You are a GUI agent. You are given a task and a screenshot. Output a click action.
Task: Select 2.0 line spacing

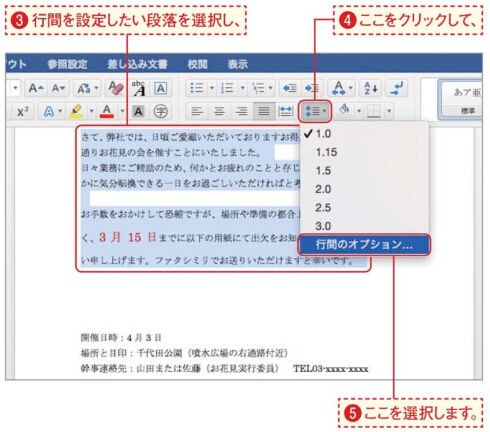click(364, 189)
